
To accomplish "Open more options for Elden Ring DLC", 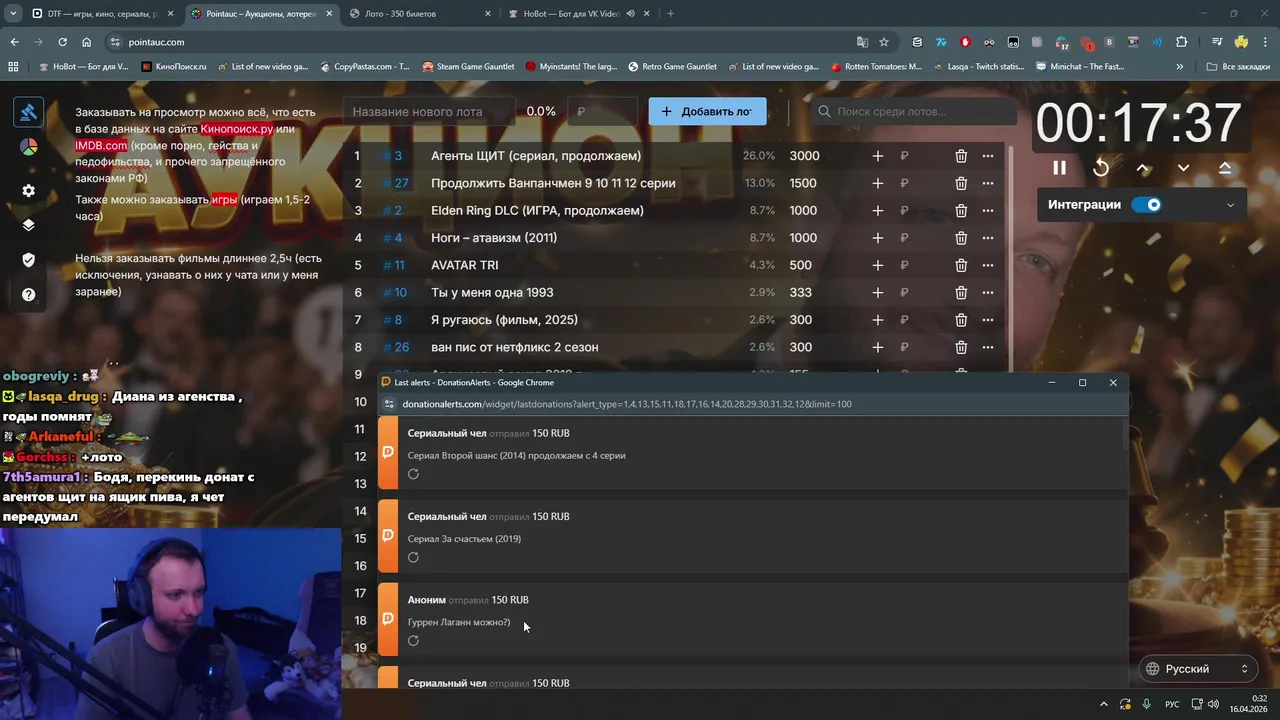I will (x=988, y=211).
